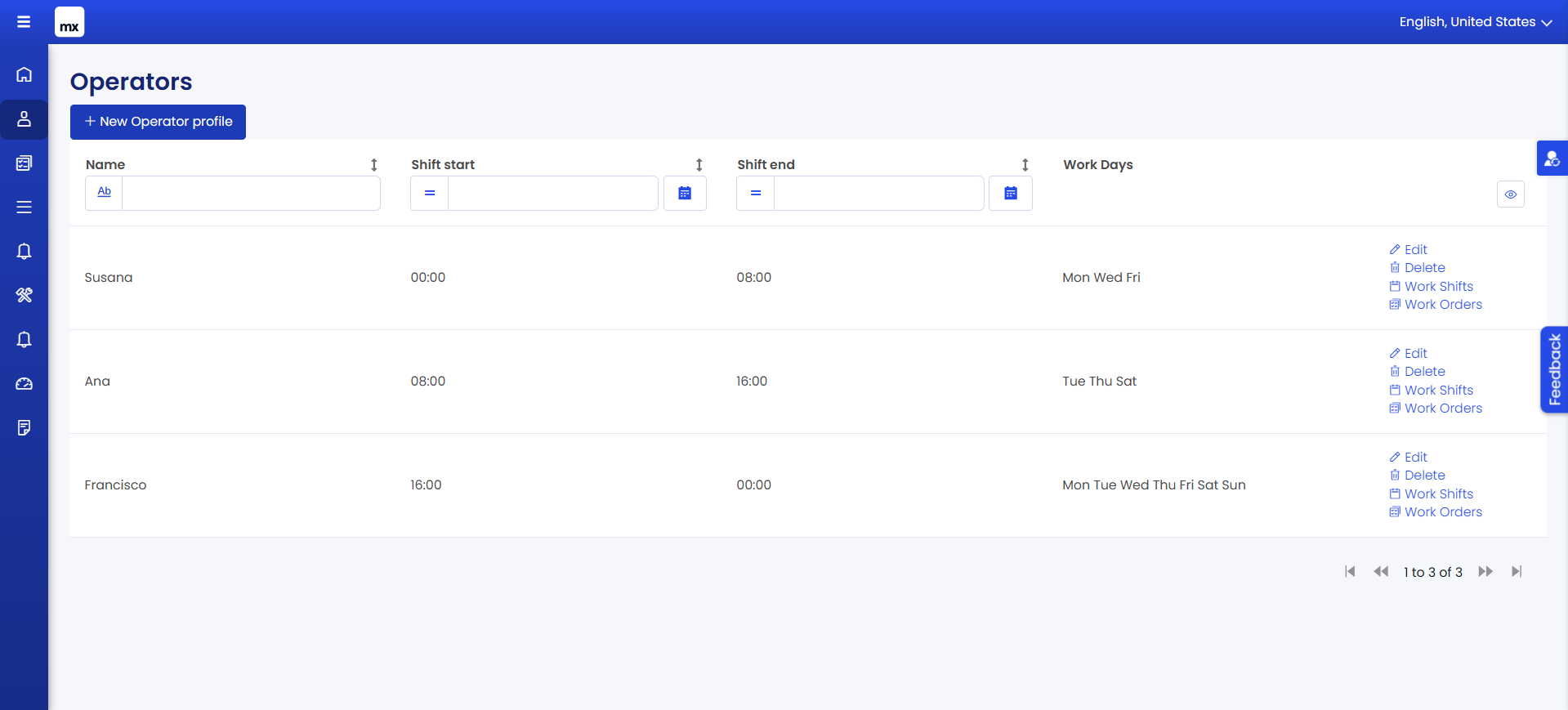Image resolution: width=1568 pixels, height=710 pixels.
Task: Edit the Ana operator
Action: 1409,354
